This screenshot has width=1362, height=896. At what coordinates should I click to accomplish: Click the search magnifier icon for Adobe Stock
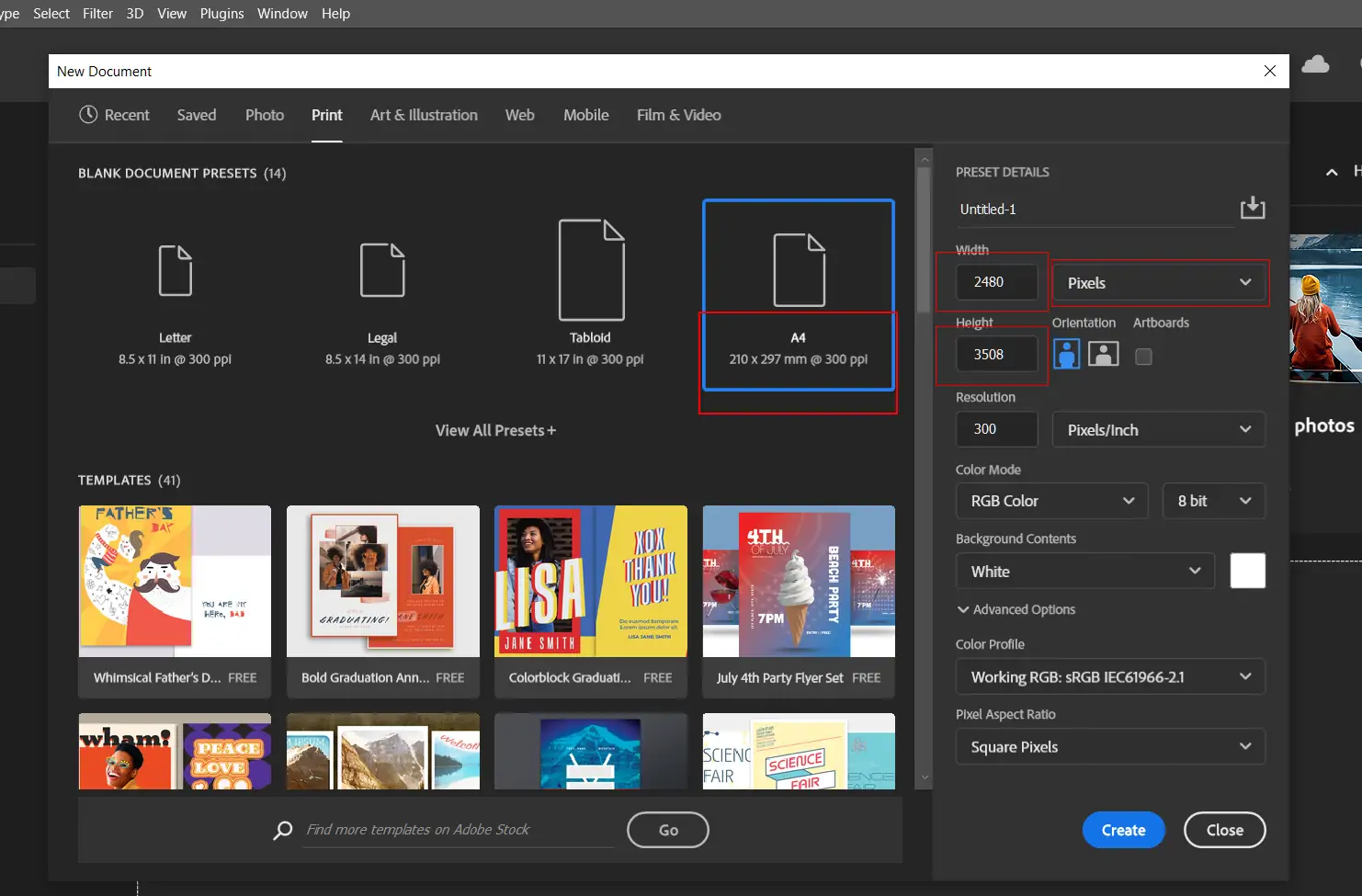[x=283, y=830]
